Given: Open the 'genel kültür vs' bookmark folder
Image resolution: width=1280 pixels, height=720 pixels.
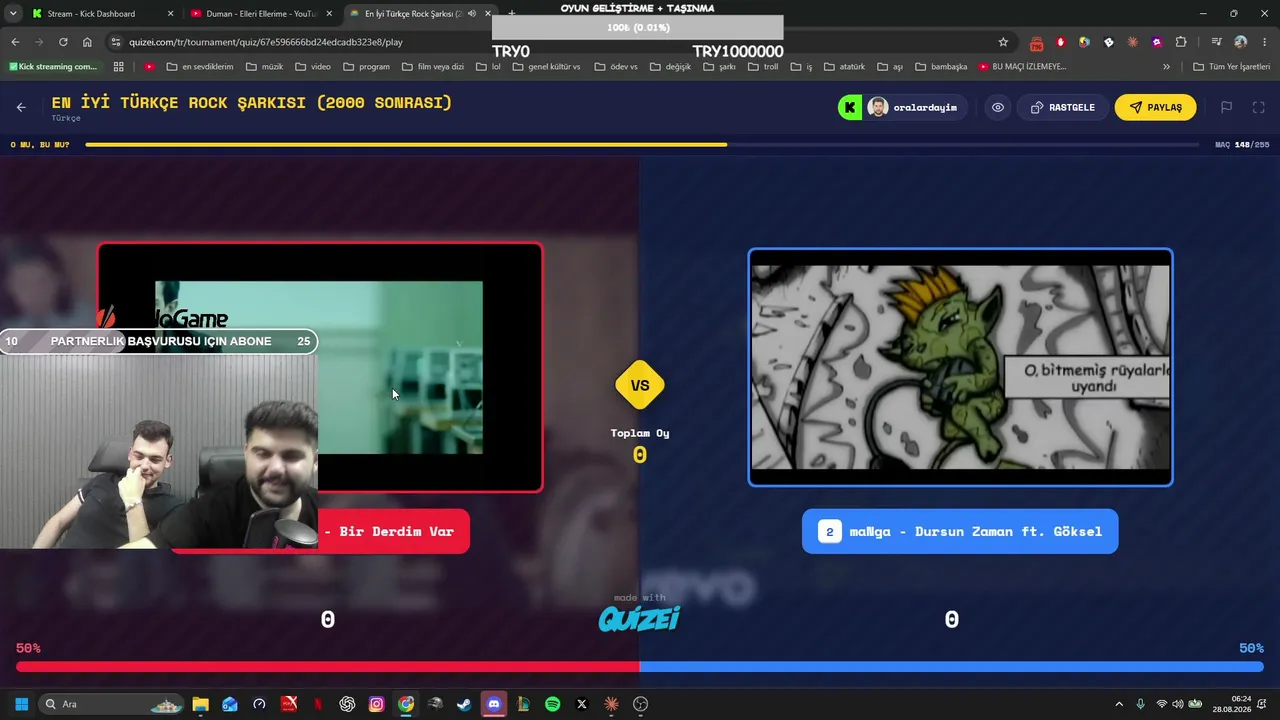Looking at the screenshot, I should click(546, 67).
